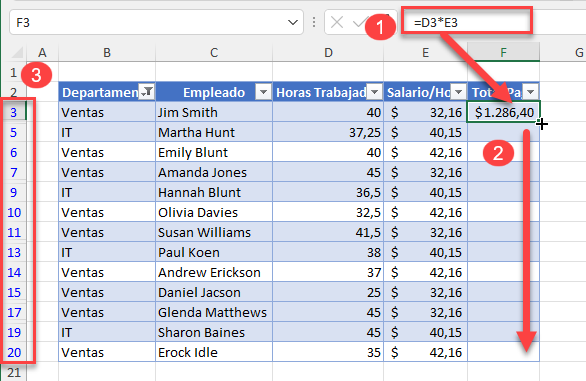
Task: Click hours value 41,5 for Susan Williams
Action: [328, 232]
